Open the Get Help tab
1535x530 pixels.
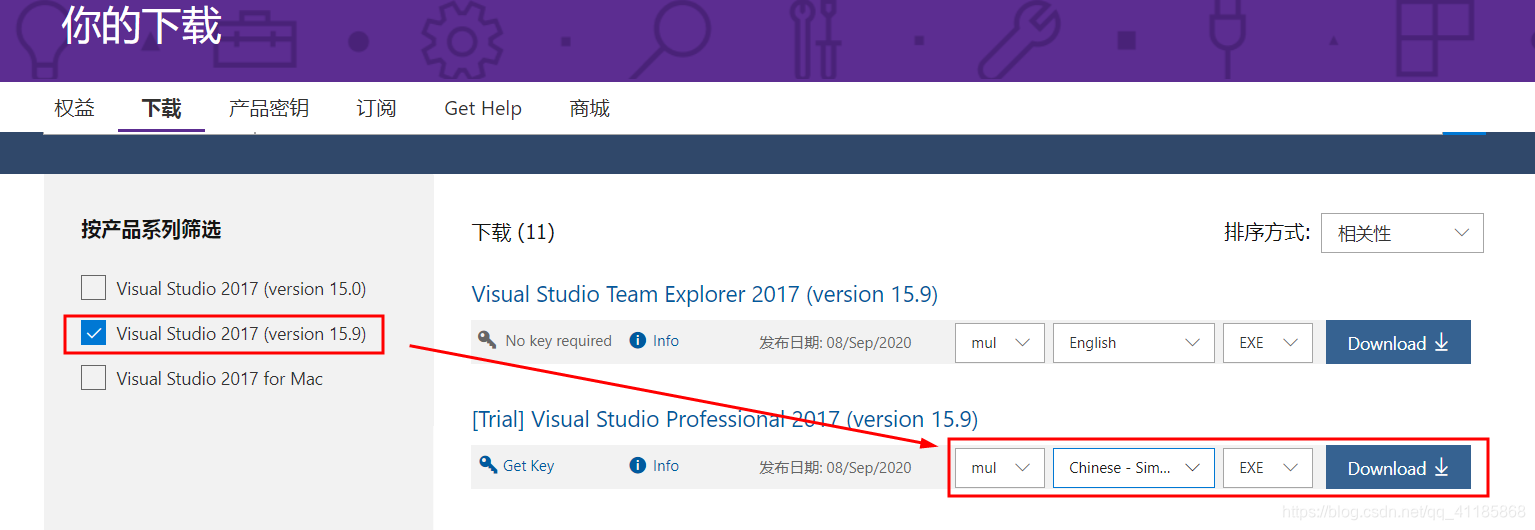click(x=483, y=108)
